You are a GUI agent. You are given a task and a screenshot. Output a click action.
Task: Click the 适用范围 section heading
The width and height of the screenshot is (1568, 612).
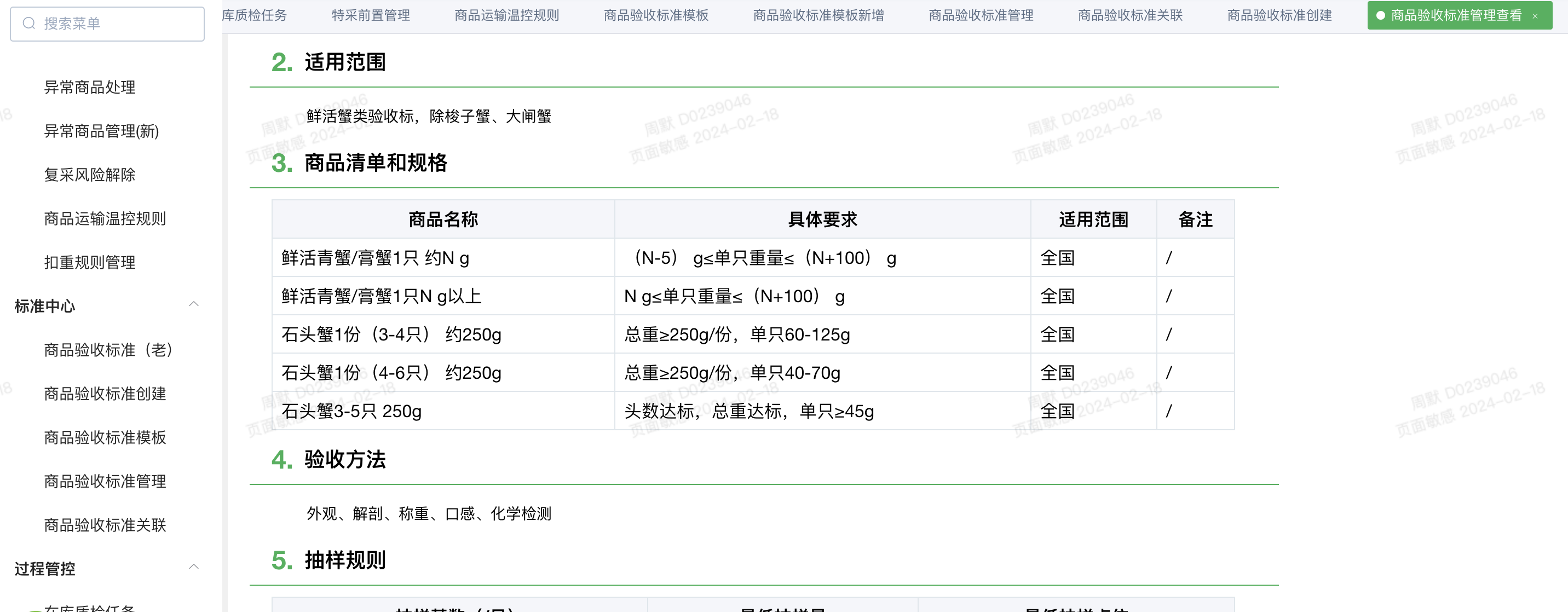pos(345,62)
